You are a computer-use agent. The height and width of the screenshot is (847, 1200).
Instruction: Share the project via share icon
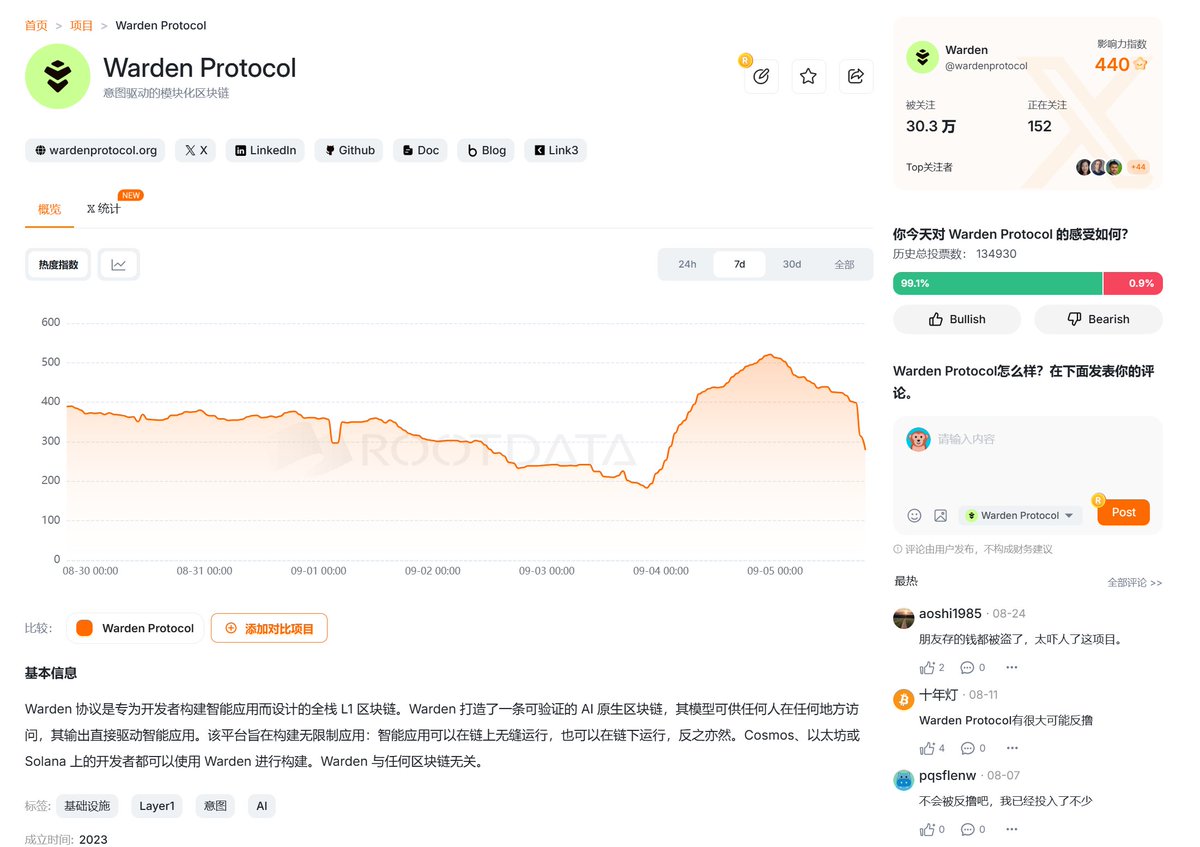point(856,76)
